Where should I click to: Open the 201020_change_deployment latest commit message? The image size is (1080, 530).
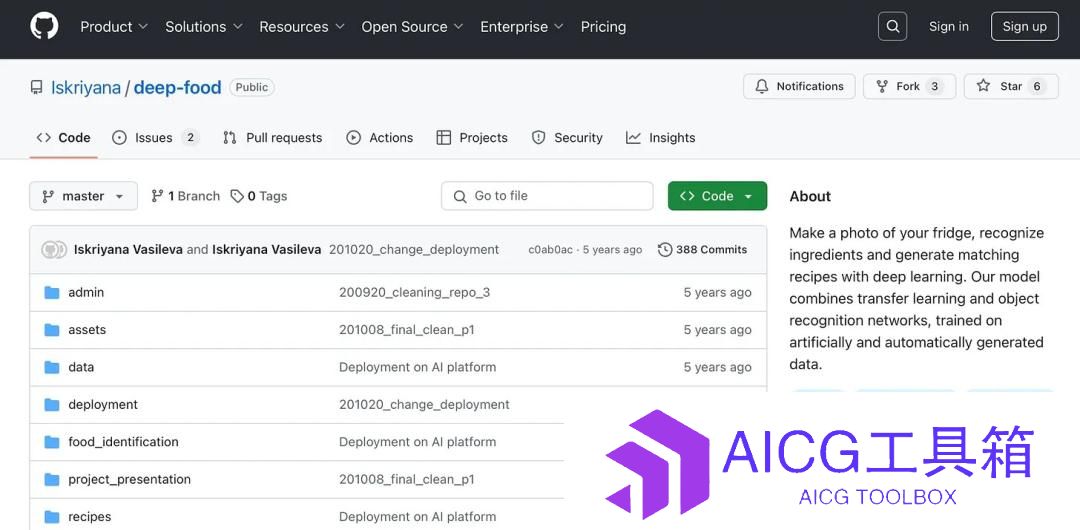click(414, 249)
